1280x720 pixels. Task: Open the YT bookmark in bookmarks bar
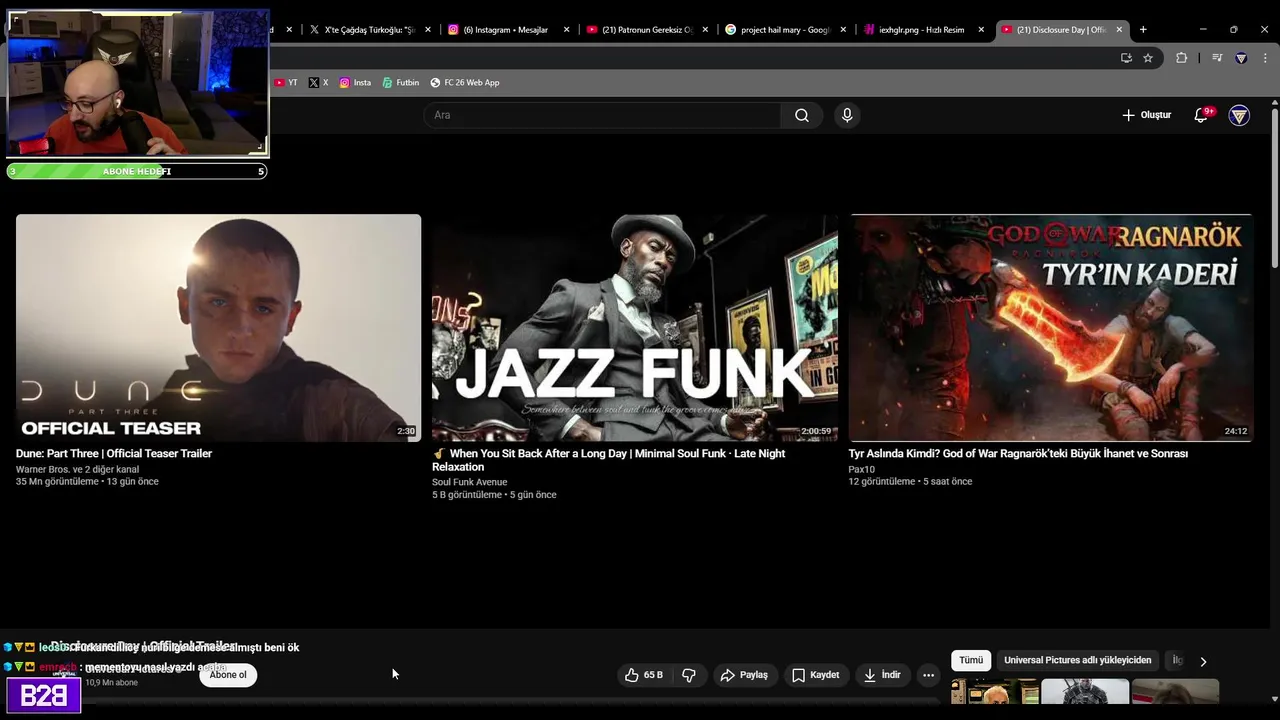coord(286,83)
